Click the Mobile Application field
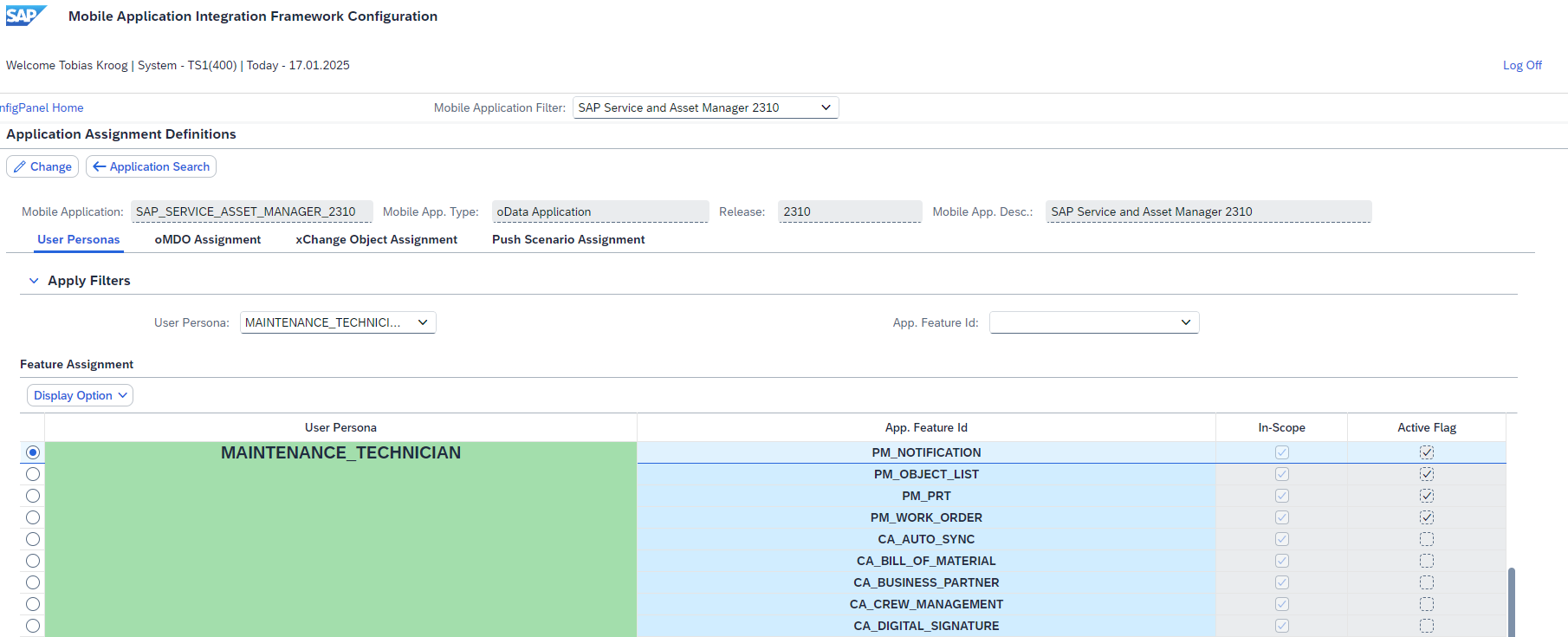 click(x=251, y=211)
